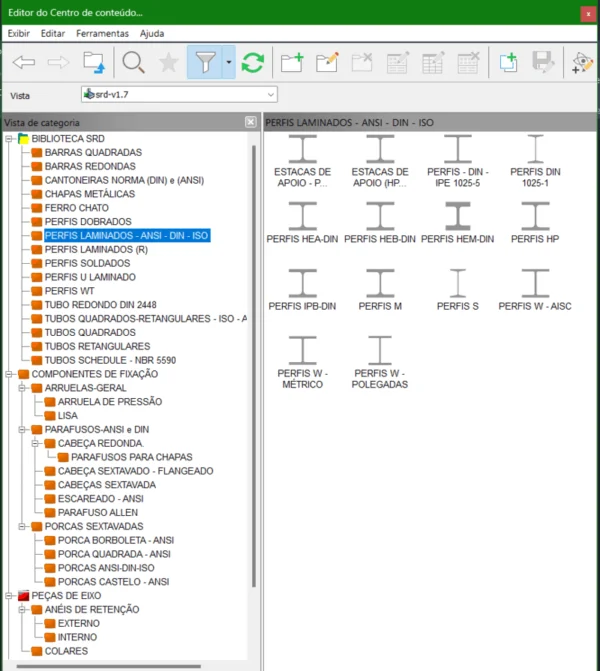Toggle the Filter funnel button

click(205, 63)
